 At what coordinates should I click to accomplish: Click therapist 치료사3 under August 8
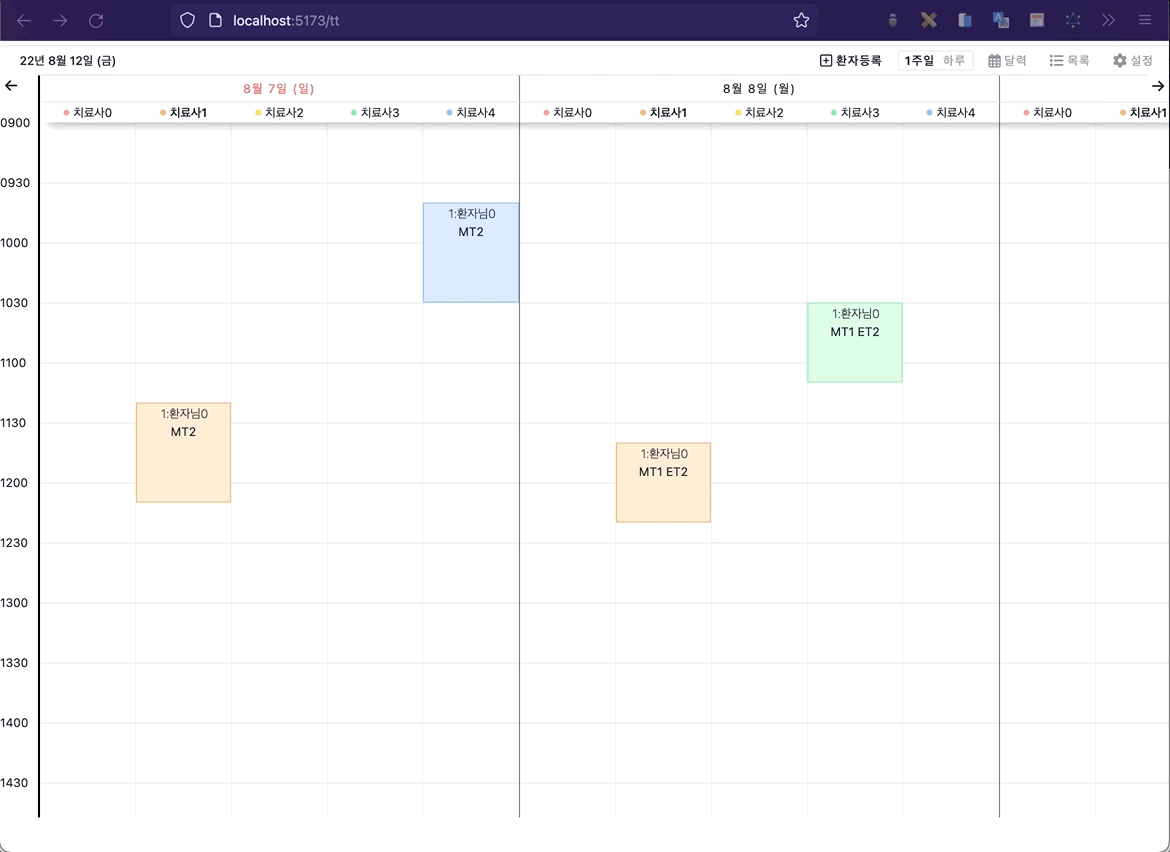pyautogui.click(x=862, y=112)
